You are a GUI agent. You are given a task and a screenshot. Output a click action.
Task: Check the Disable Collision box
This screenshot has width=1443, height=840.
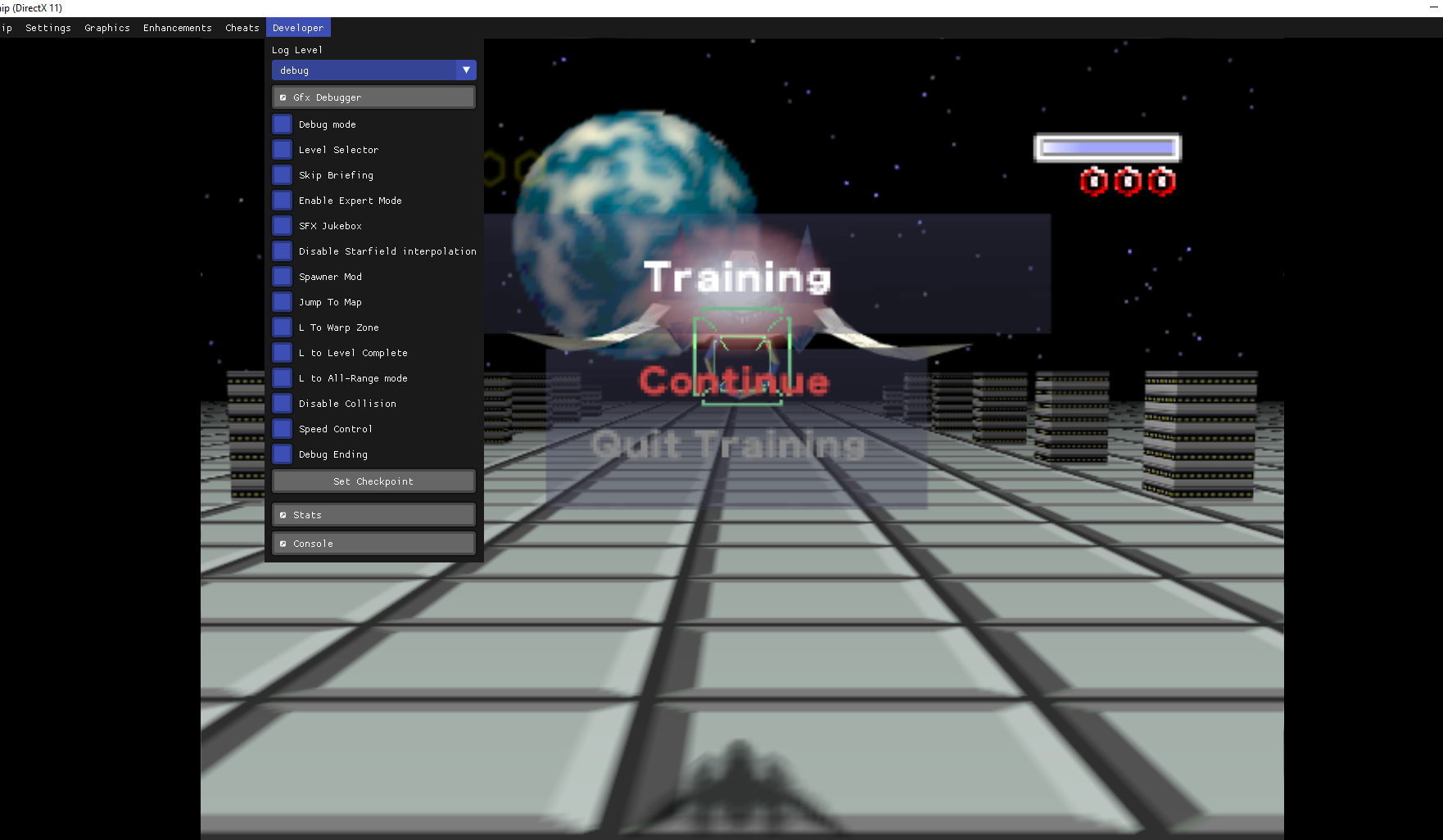point(283,404)
